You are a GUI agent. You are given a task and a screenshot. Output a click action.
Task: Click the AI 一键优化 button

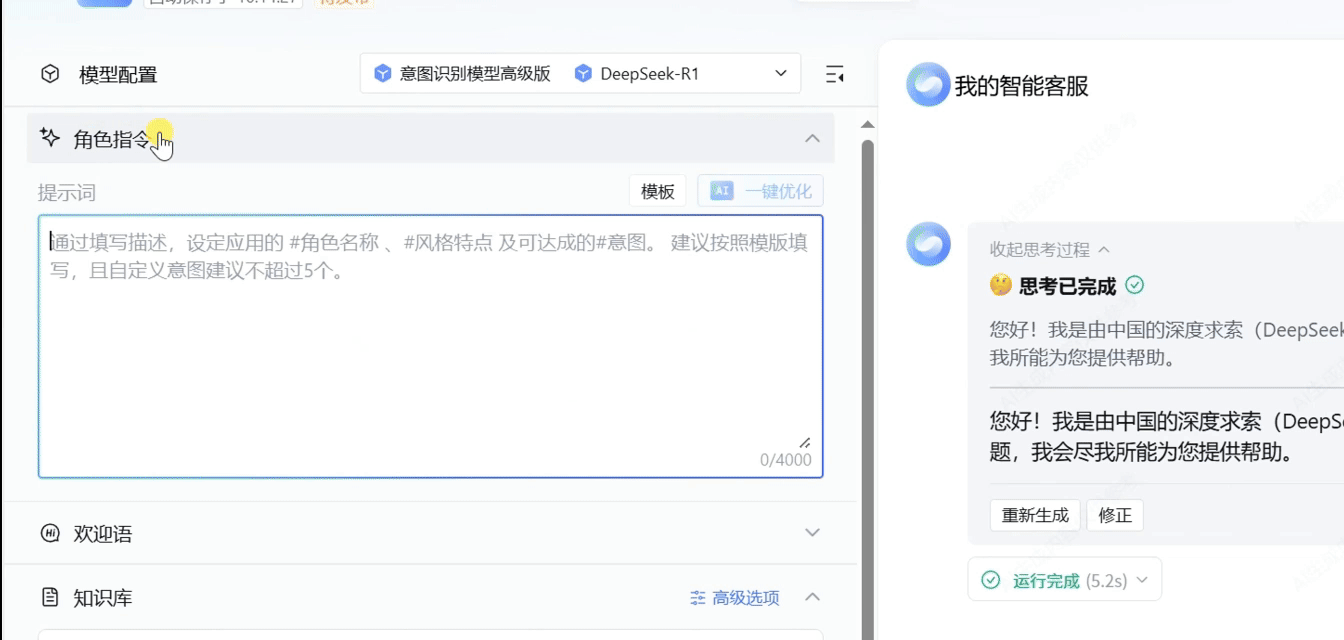(760, 191)
